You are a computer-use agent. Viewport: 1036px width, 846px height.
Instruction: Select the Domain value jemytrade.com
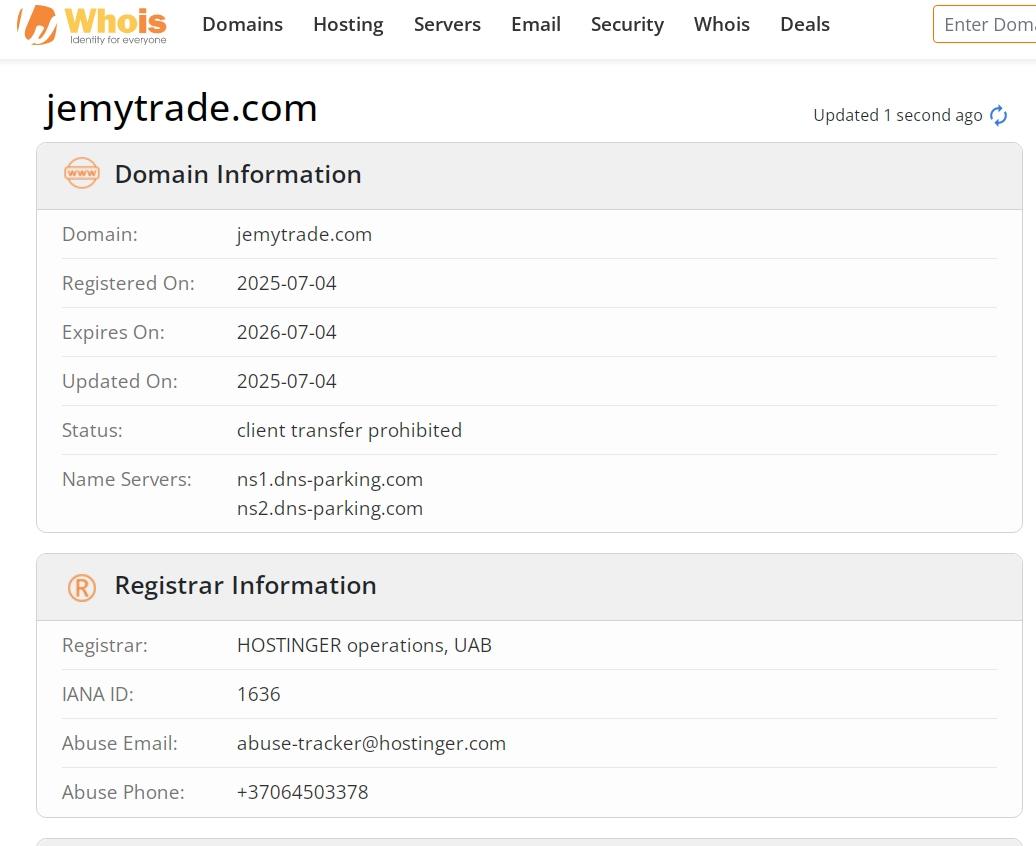coord(305,235)
